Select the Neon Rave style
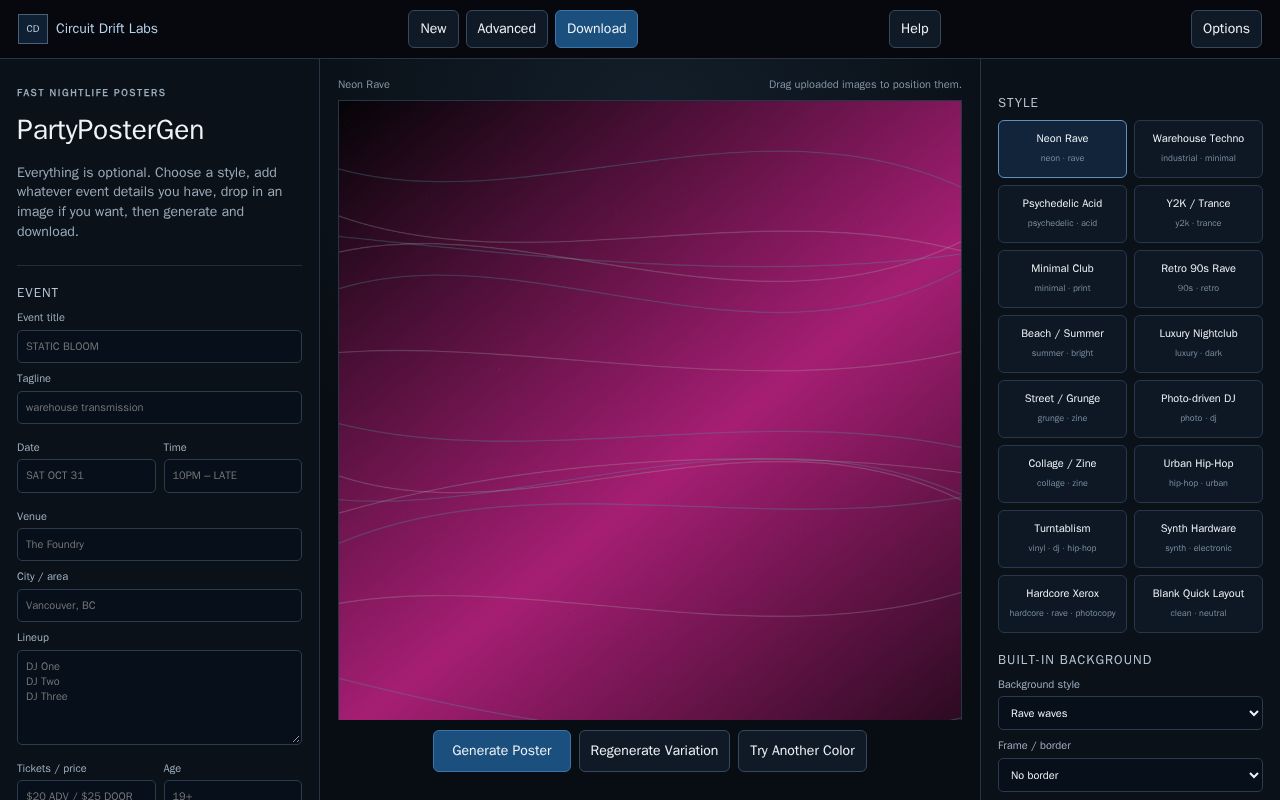1280x800 pixels. point(1062,149)
